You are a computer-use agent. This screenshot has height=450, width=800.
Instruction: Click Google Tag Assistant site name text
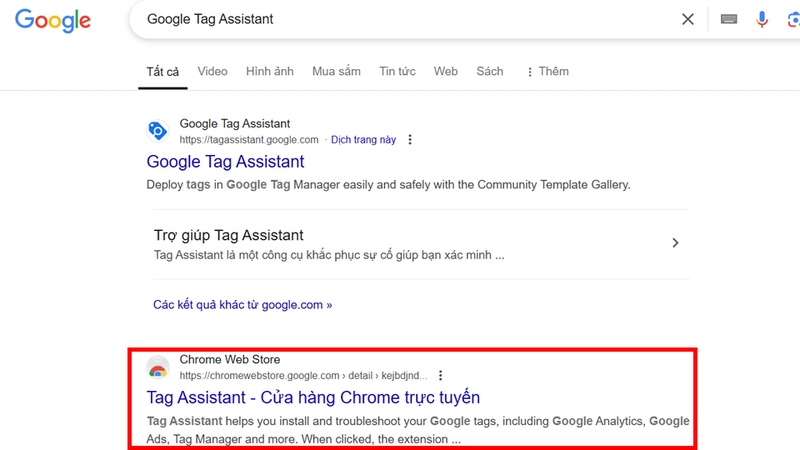point(235,124)
